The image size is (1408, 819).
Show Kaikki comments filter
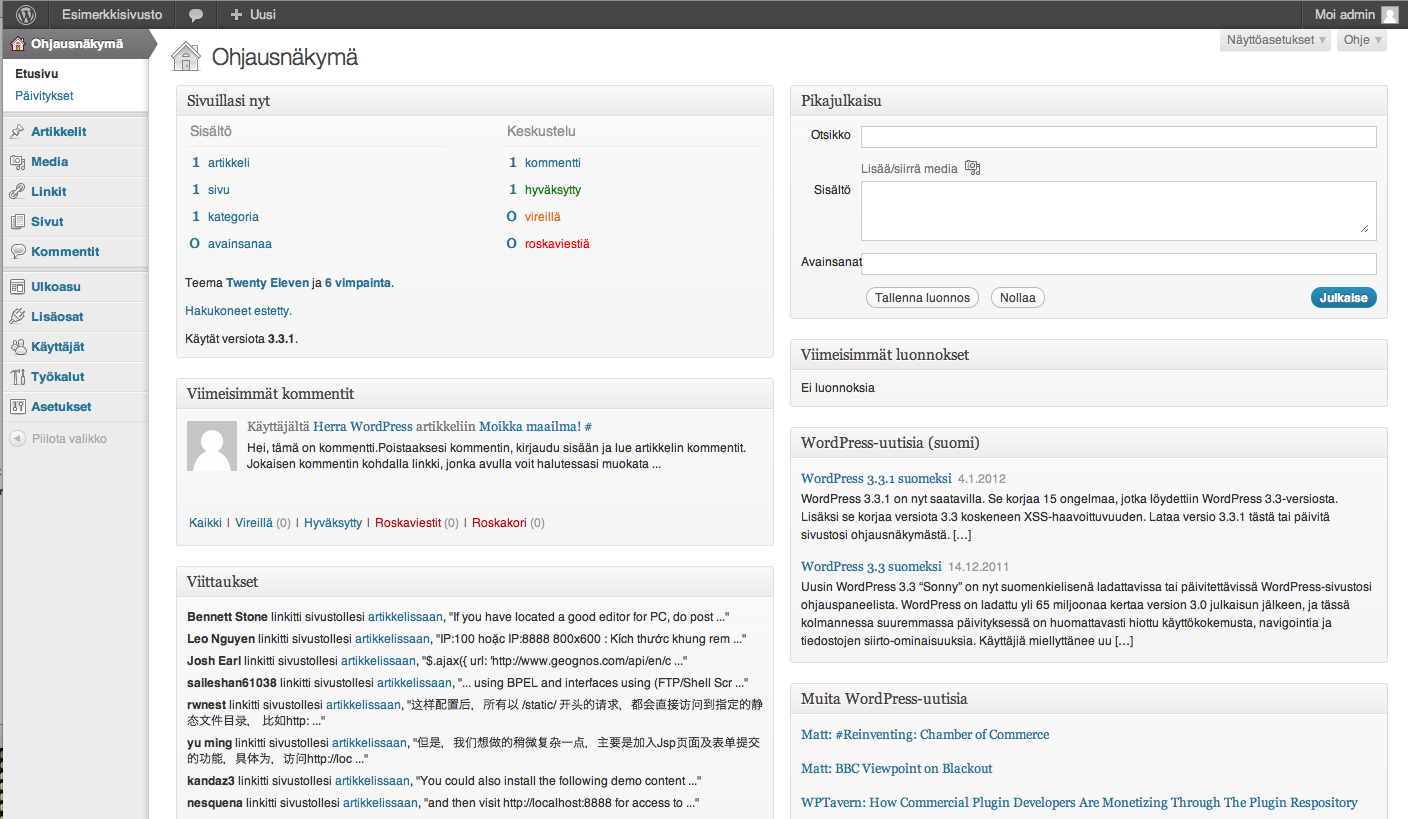[205, 523]
